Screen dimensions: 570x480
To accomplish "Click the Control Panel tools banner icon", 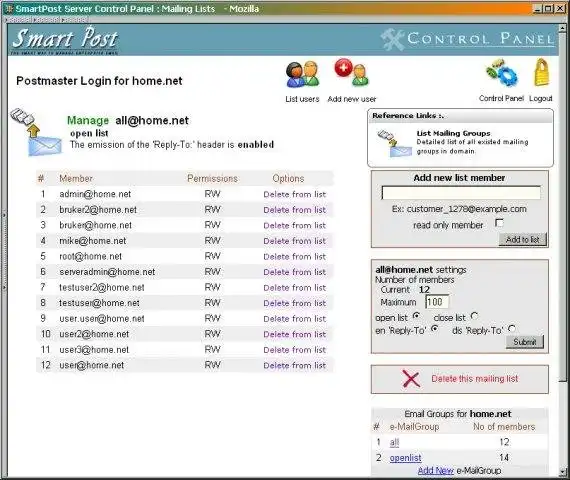I will [x=392, y=39].
